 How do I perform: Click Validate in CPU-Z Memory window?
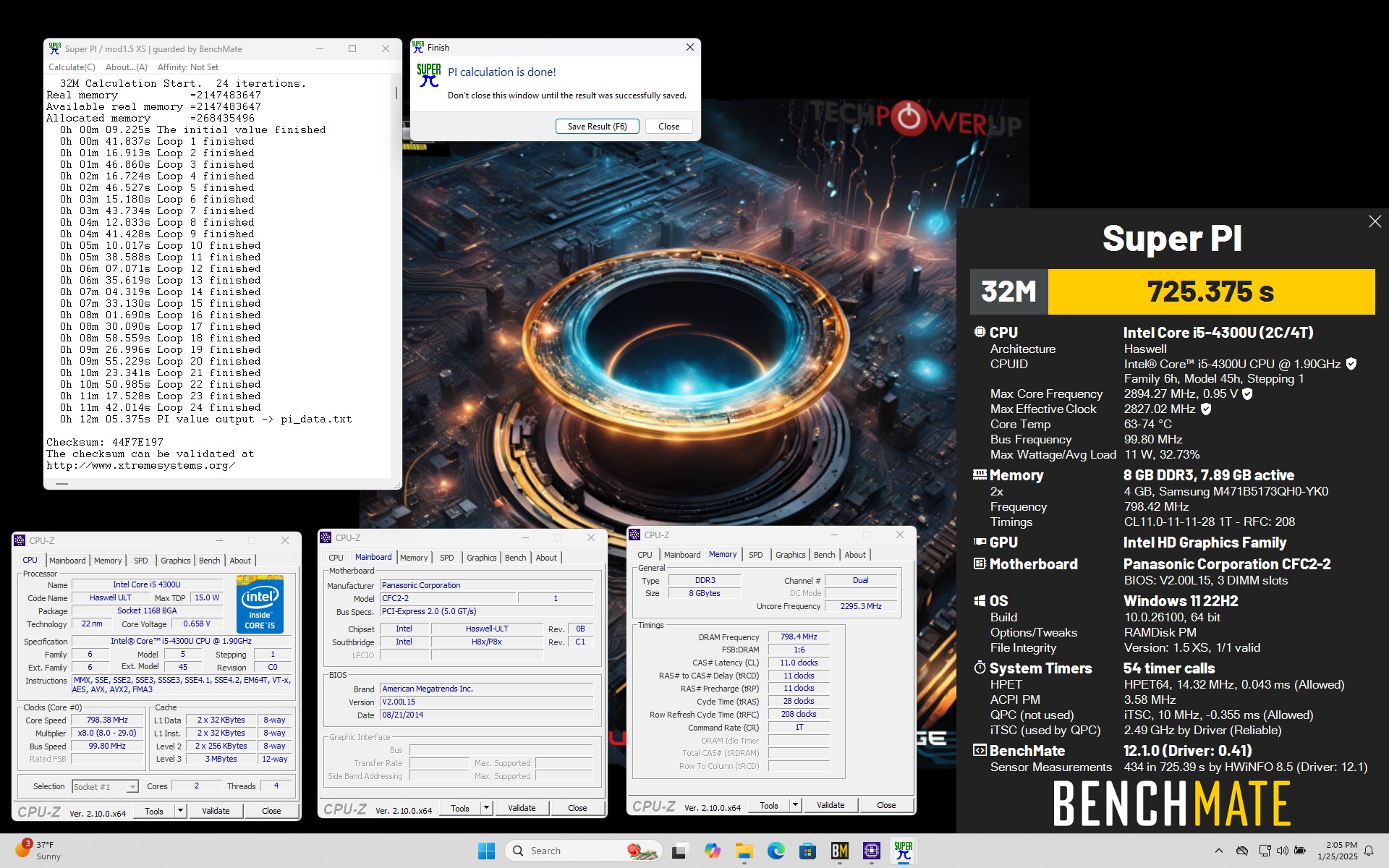pos(831,805)
